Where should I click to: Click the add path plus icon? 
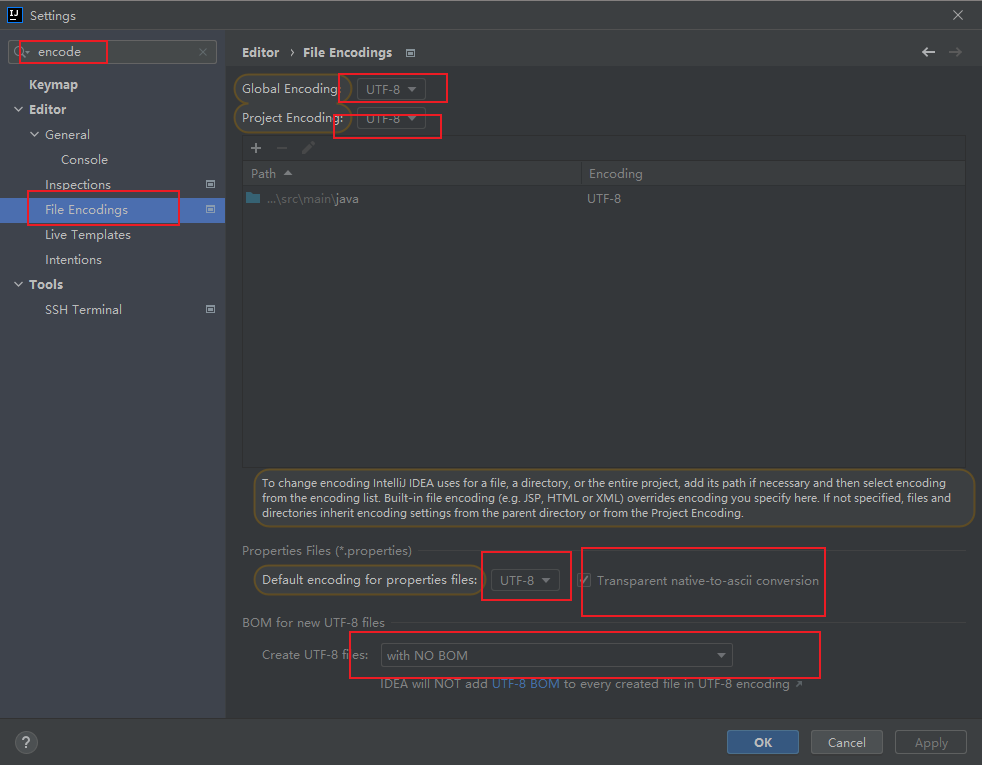(x=256, y=148)
